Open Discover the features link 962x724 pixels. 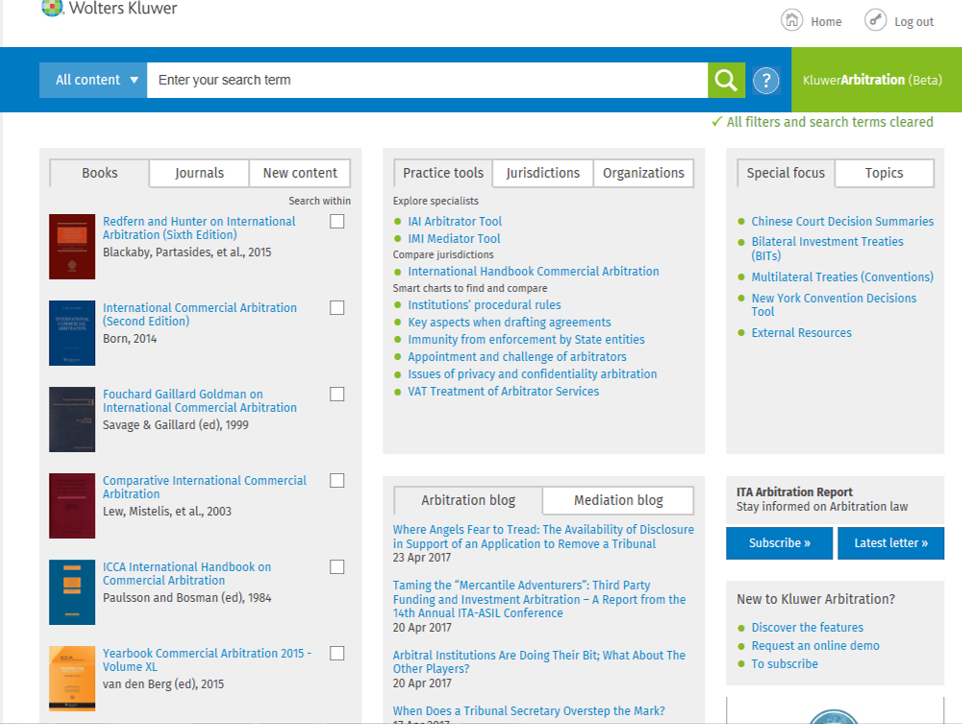(x=807, y=628)
